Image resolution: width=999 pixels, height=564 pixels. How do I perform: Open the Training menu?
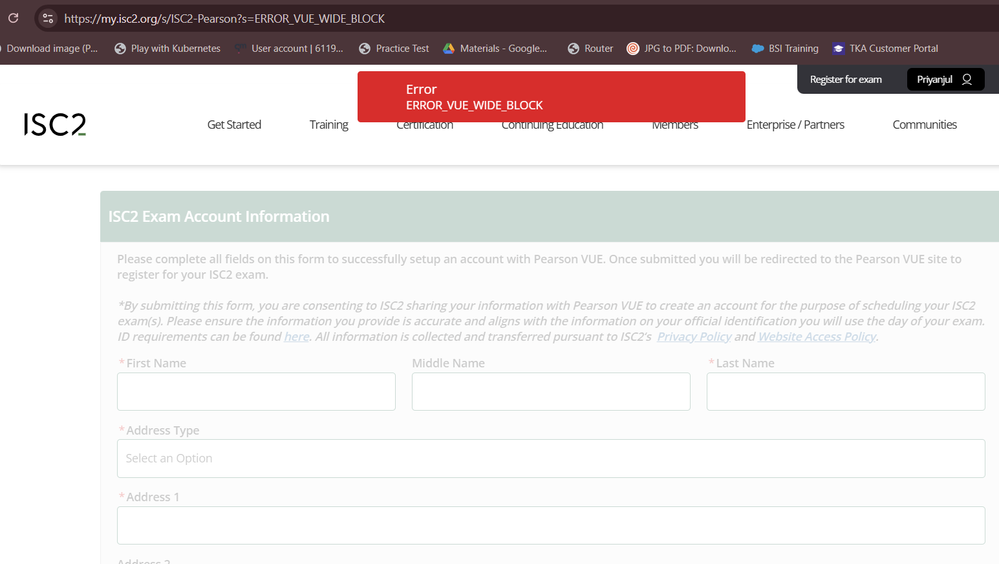pos(329,125)
